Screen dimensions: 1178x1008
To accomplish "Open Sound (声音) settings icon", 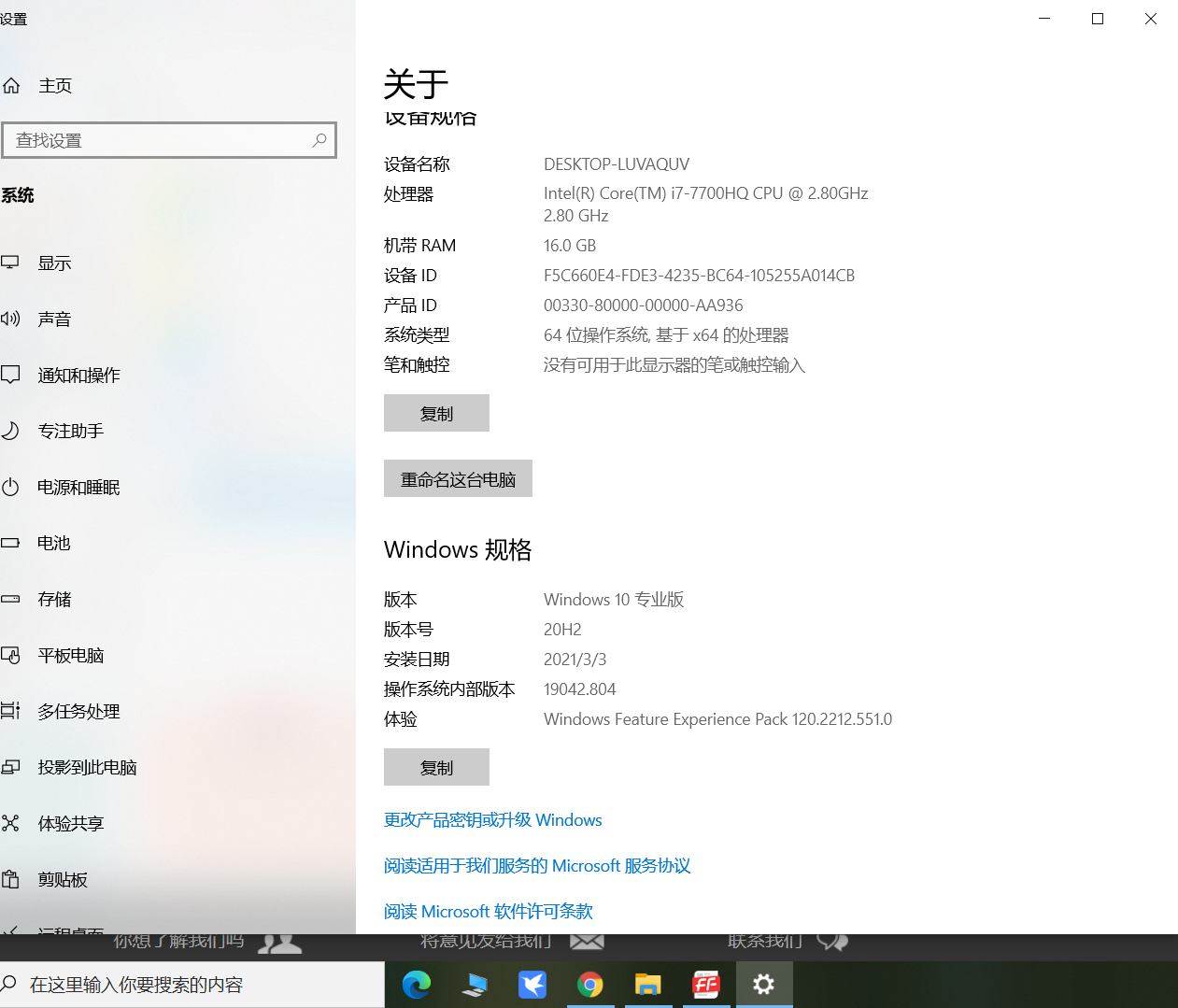I will 10,319.
